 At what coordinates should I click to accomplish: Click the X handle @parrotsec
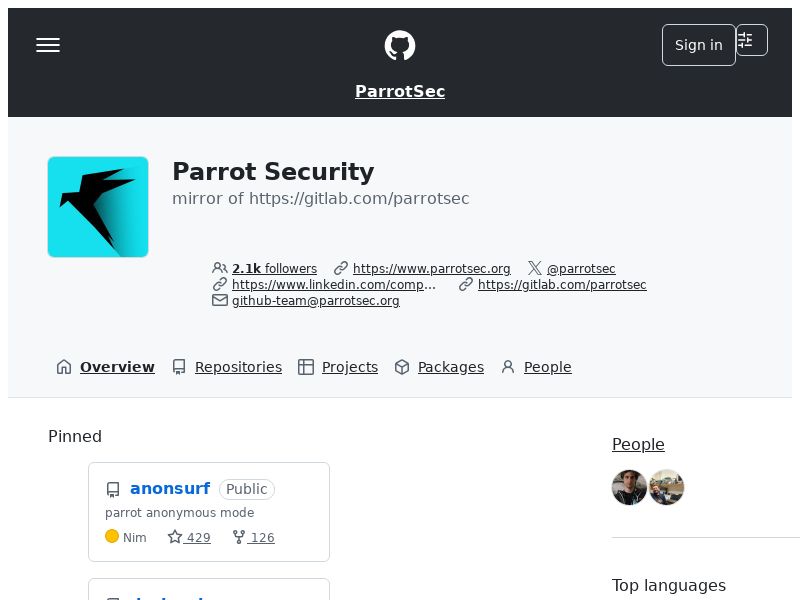click(x=580, y=269)
